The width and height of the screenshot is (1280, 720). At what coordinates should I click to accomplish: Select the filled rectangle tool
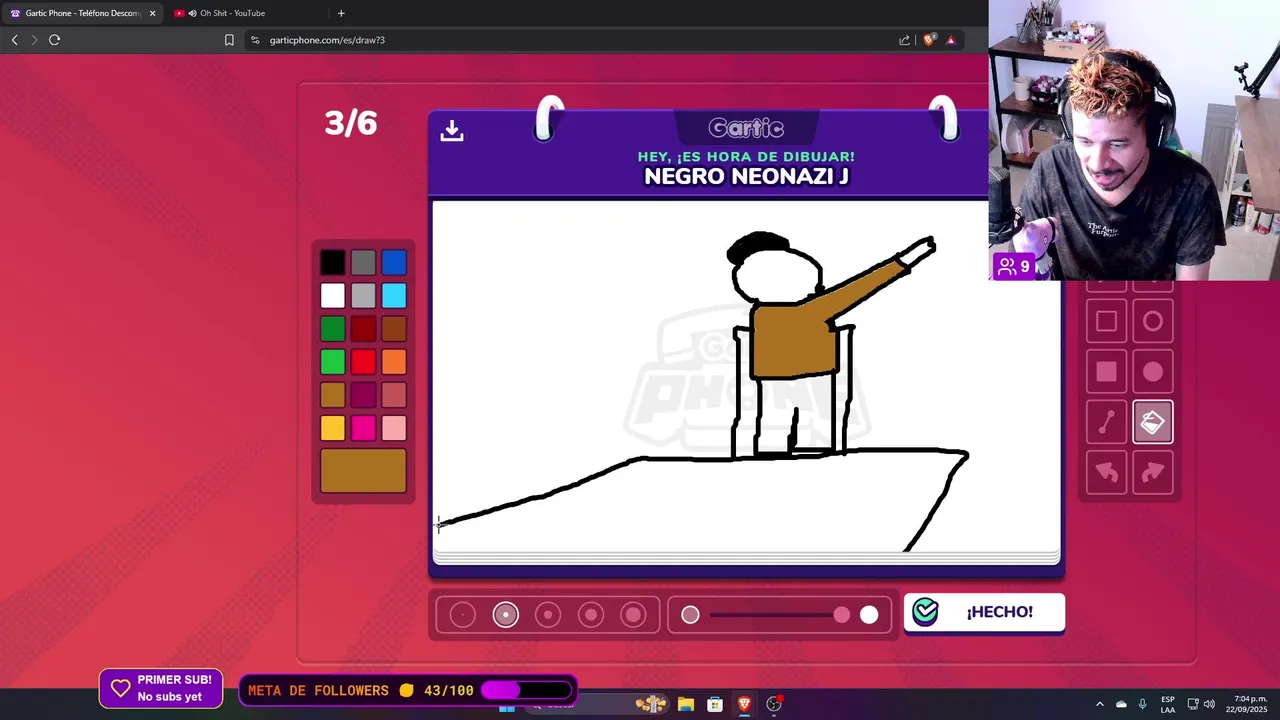[1106, 372]
